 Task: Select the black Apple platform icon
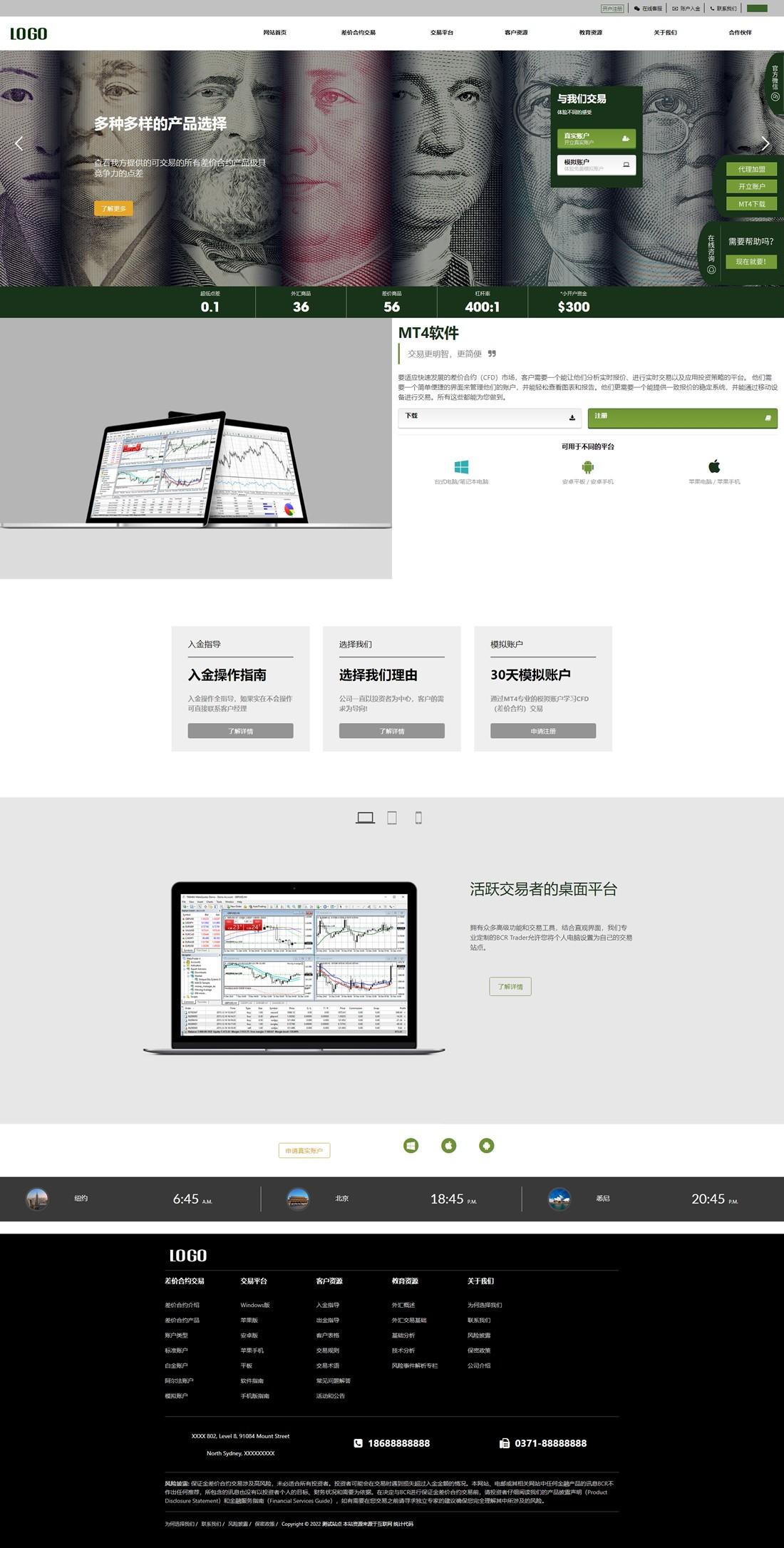pyautogui.click(x=714, y=466)
